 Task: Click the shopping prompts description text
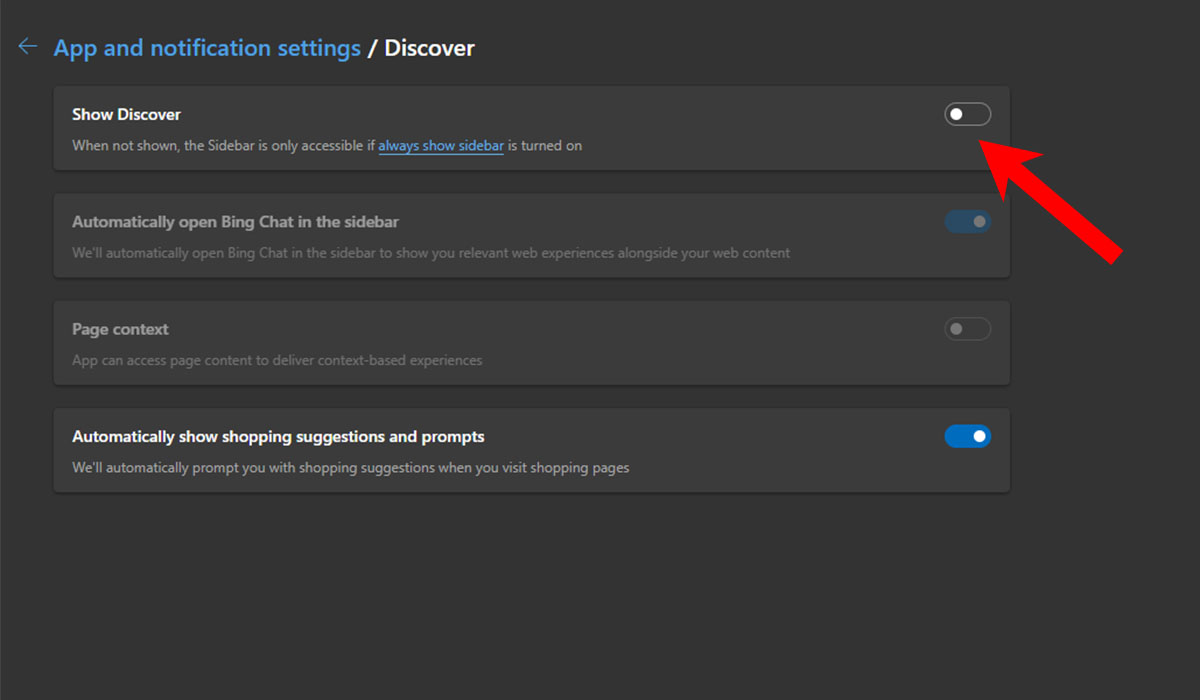click(350, 467)
